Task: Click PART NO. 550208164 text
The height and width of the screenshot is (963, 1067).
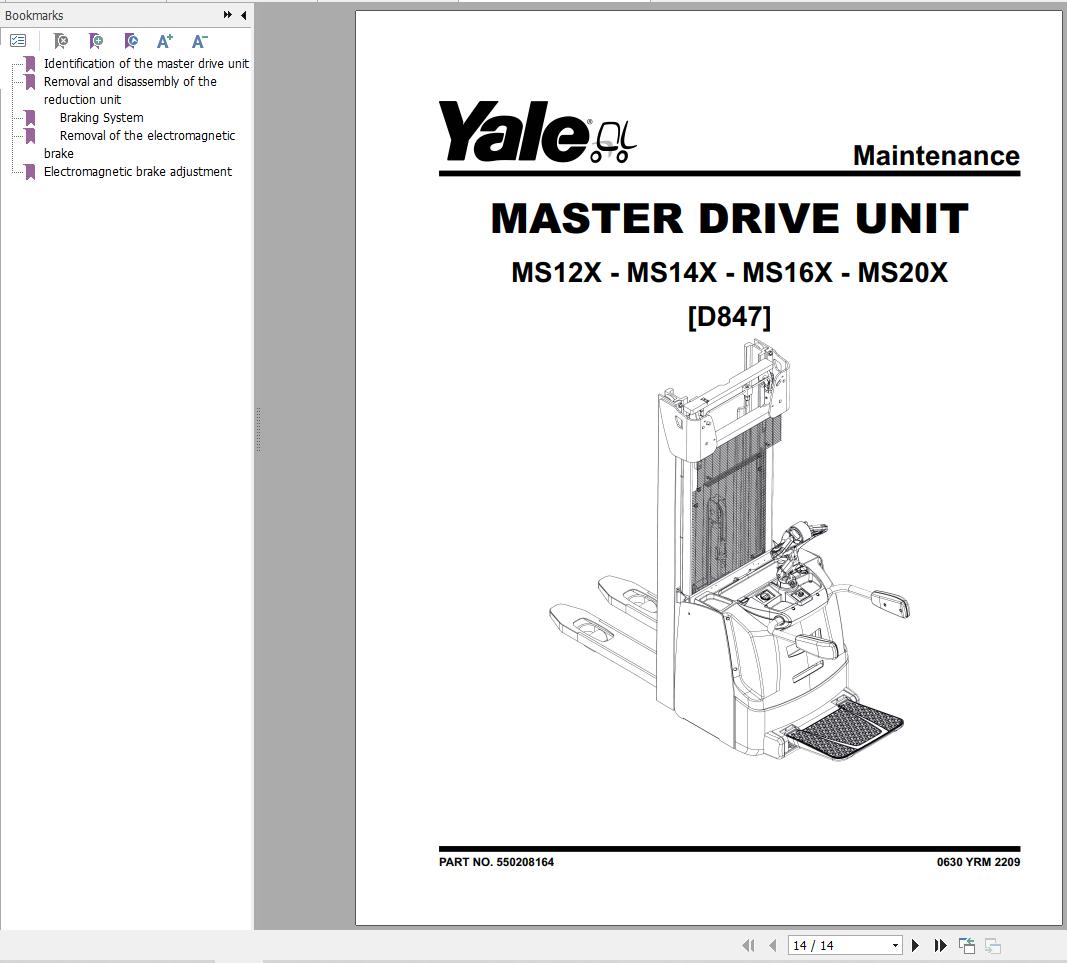Action: coord(496,862)
